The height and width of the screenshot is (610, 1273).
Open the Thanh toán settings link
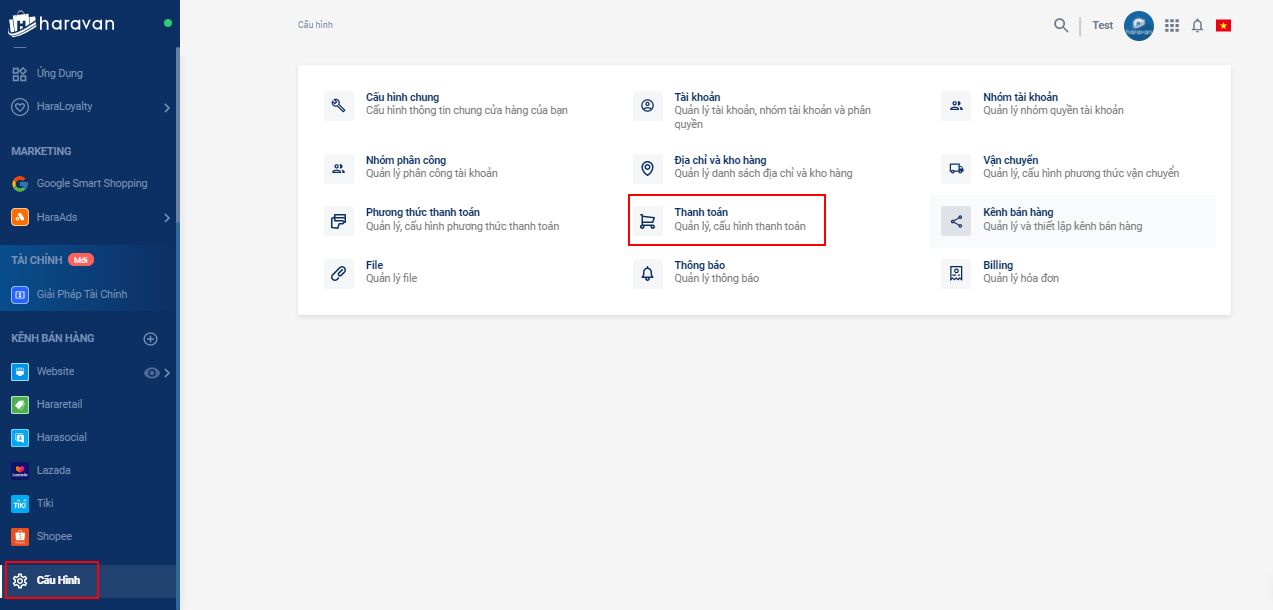tap(701, 212)
